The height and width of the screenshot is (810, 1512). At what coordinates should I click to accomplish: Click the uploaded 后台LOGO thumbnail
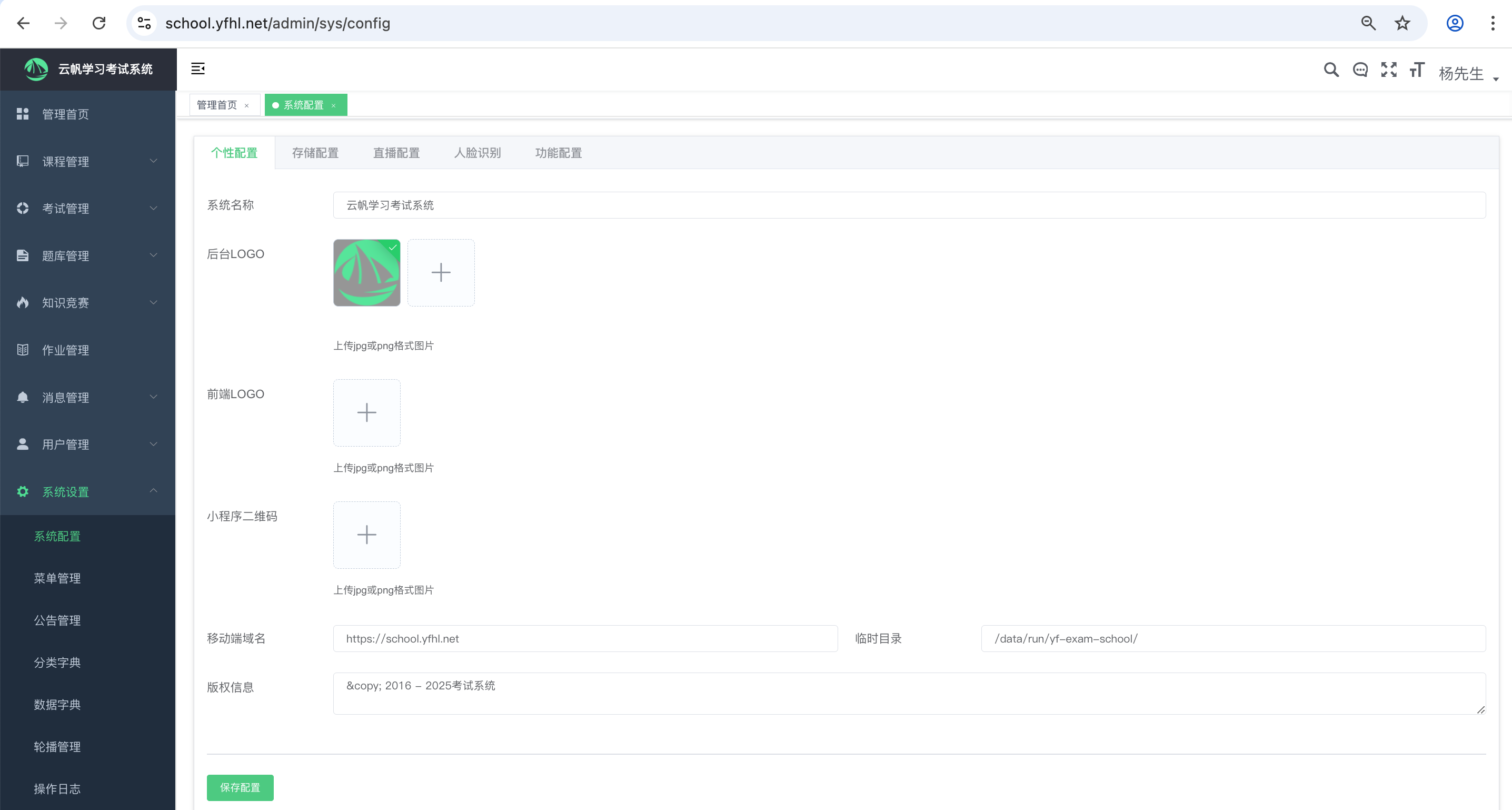point(367,272)
